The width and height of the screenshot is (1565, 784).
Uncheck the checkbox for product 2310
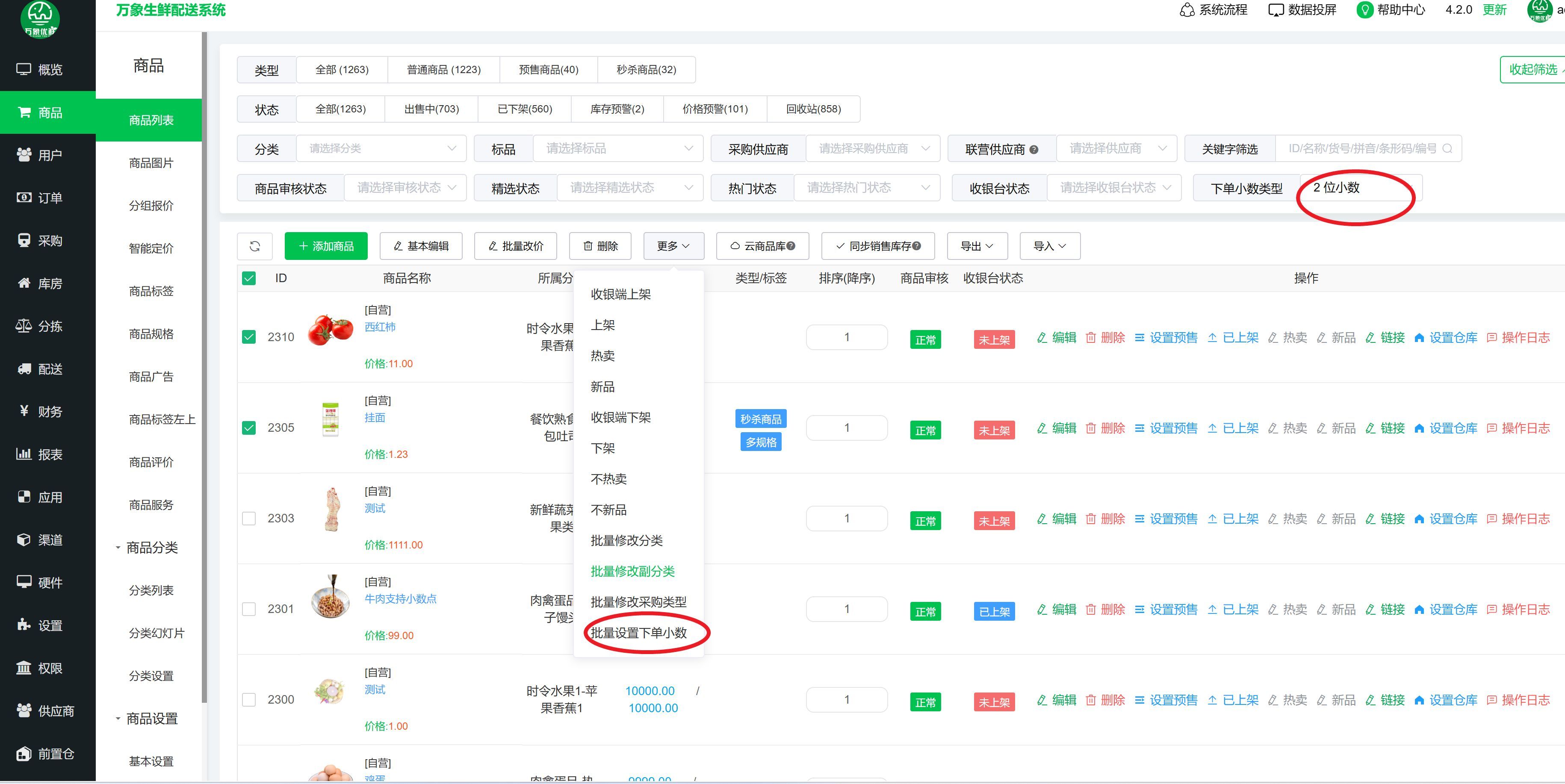248,337
